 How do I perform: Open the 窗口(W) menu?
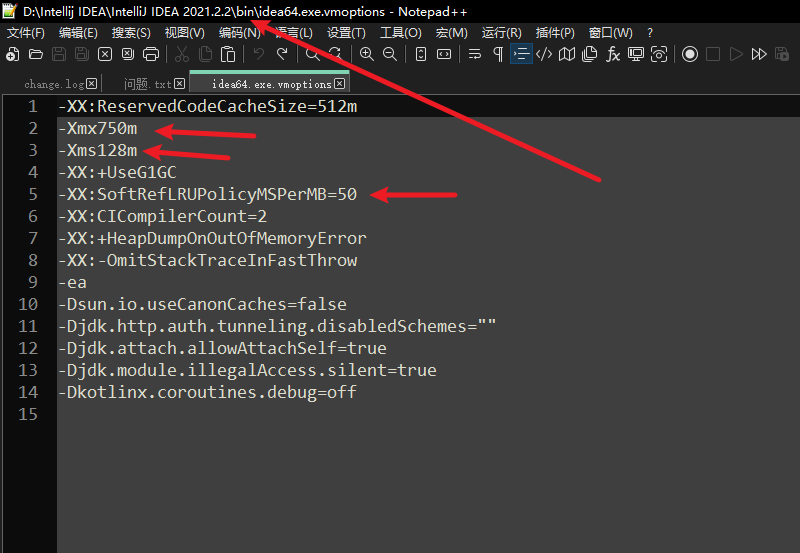pyautogui.click(x=611, y=33)
